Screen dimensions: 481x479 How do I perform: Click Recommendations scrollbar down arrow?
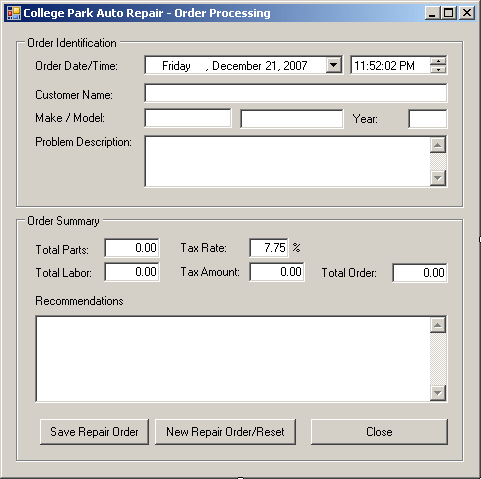pos(438,393)
